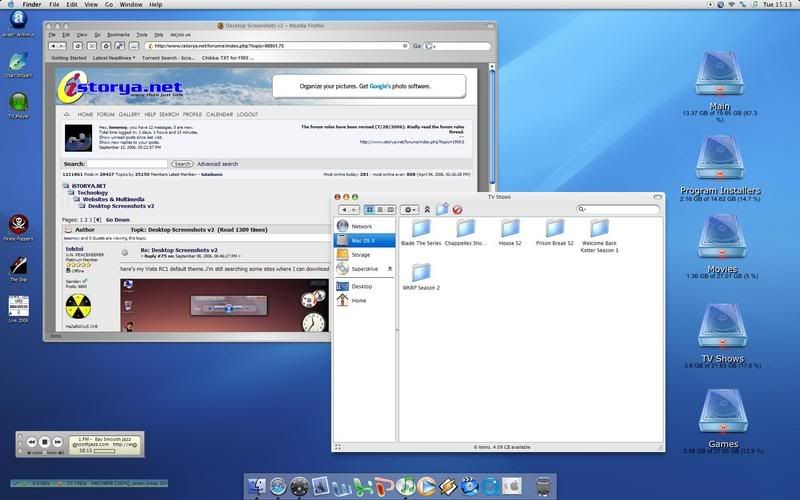Open the House S2 folder
This screenshot has height=500, width=800.
(510, 229)
